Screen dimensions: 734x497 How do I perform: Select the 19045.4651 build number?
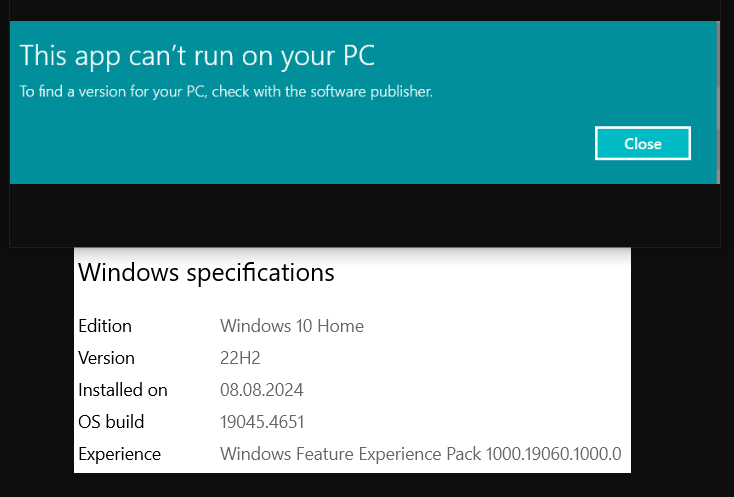coord(262,422)
